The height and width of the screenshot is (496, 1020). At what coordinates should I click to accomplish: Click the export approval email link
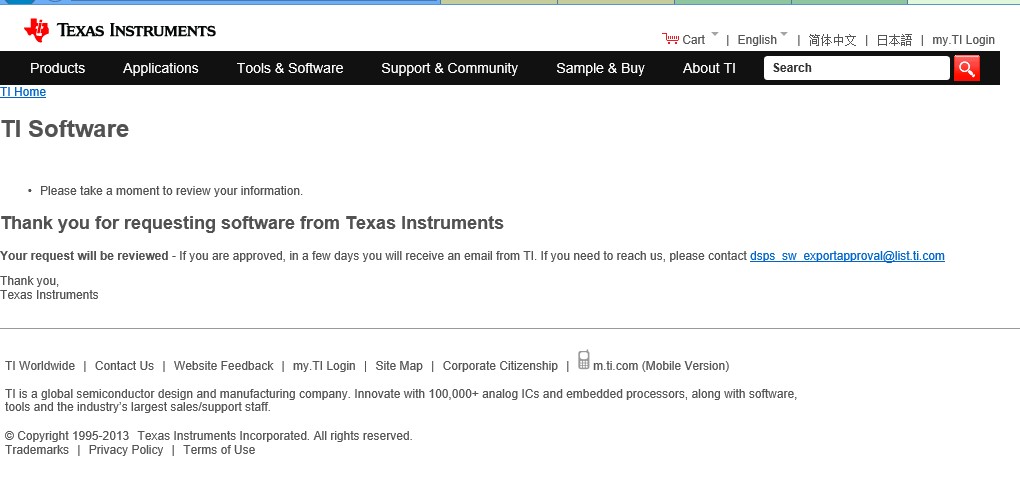[847, 256]
